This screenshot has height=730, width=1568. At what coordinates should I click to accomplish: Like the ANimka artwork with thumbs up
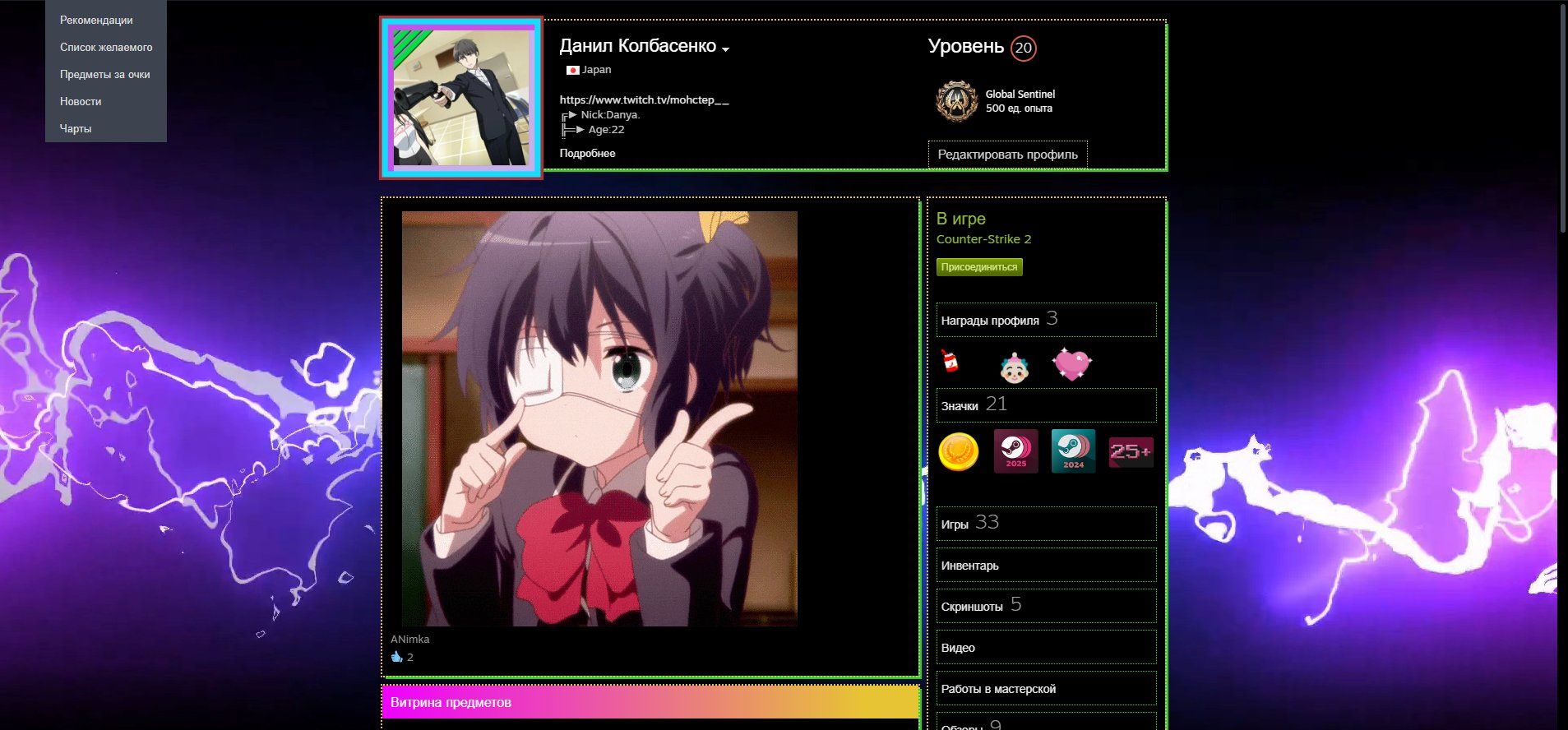397,657
